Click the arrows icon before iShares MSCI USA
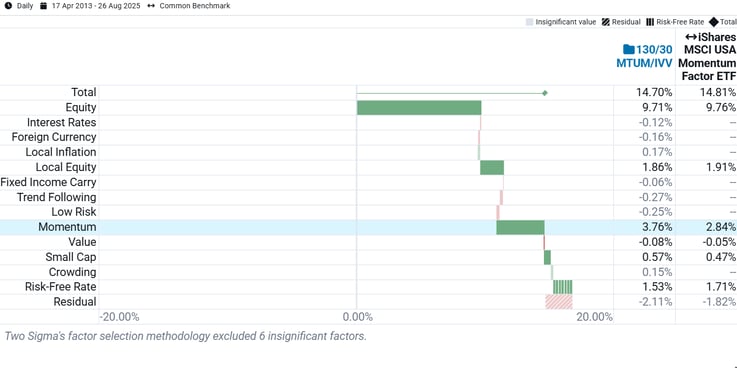Image resolution: width=737 pixels, height=368 pixels. click(691, 37)
